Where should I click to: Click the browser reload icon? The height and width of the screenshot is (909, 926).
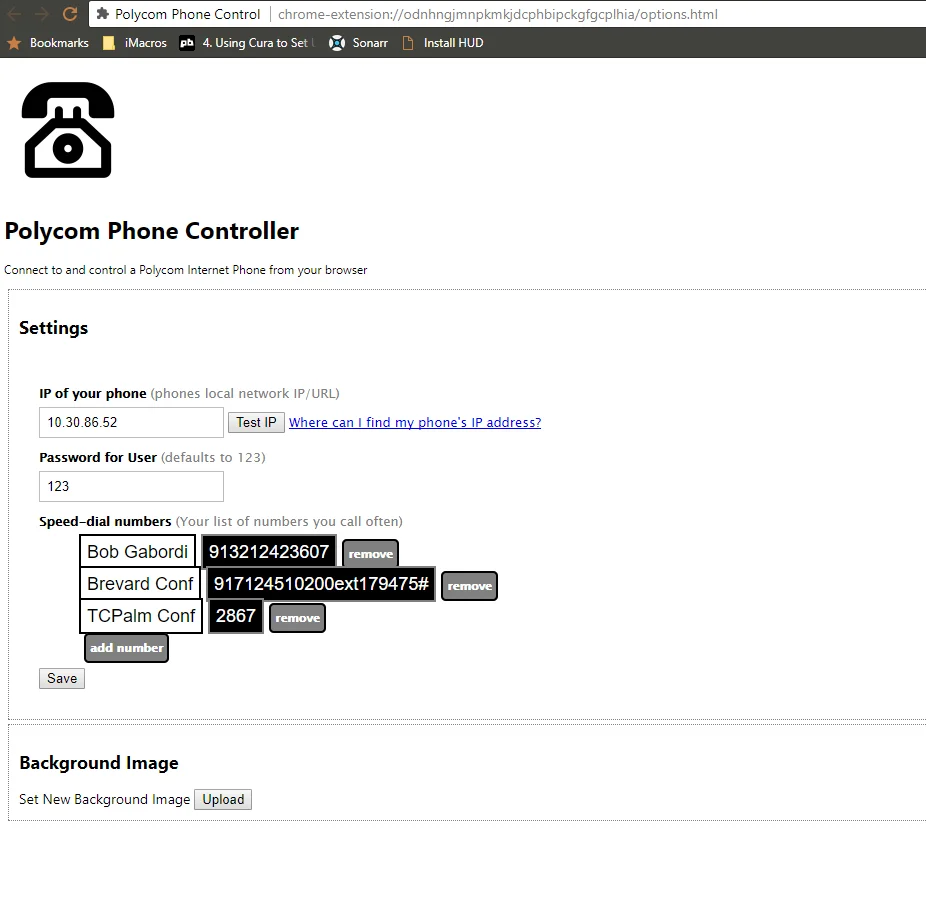point(70,14)
